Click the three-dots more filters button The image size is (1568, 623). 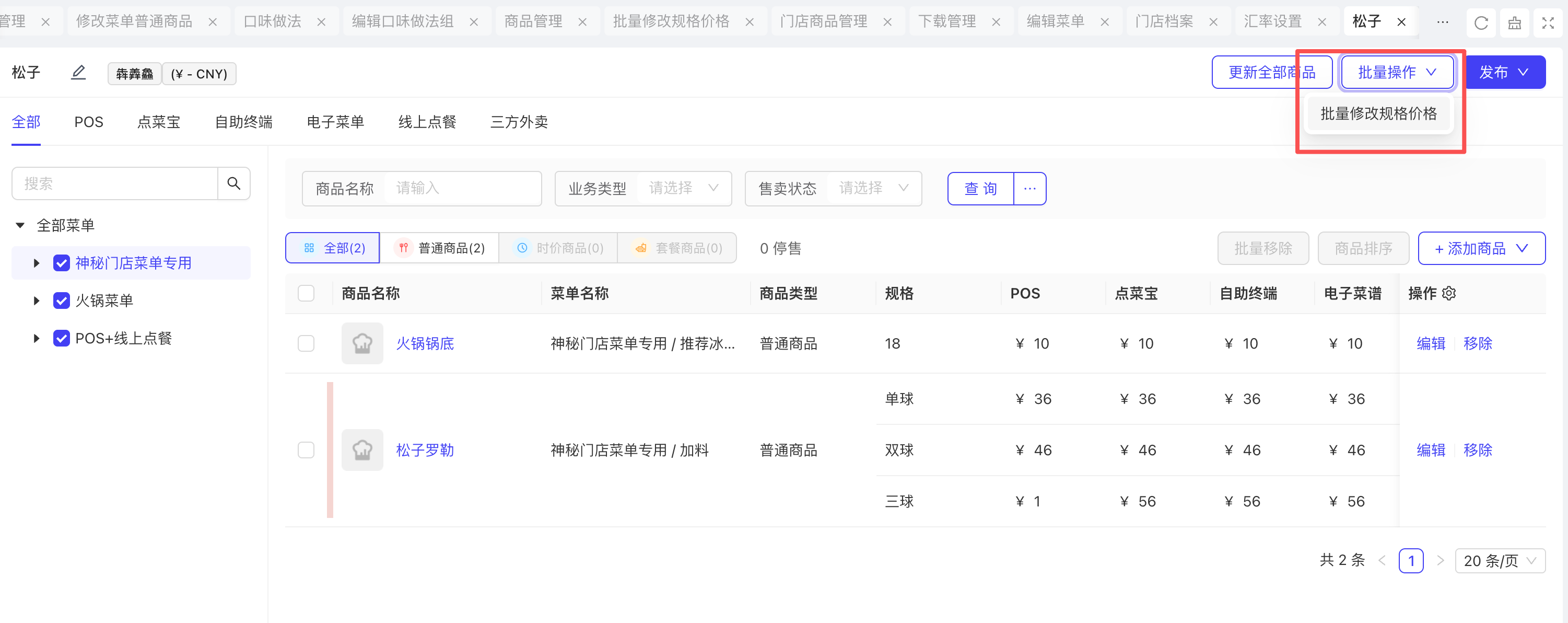coord(1029,189)
